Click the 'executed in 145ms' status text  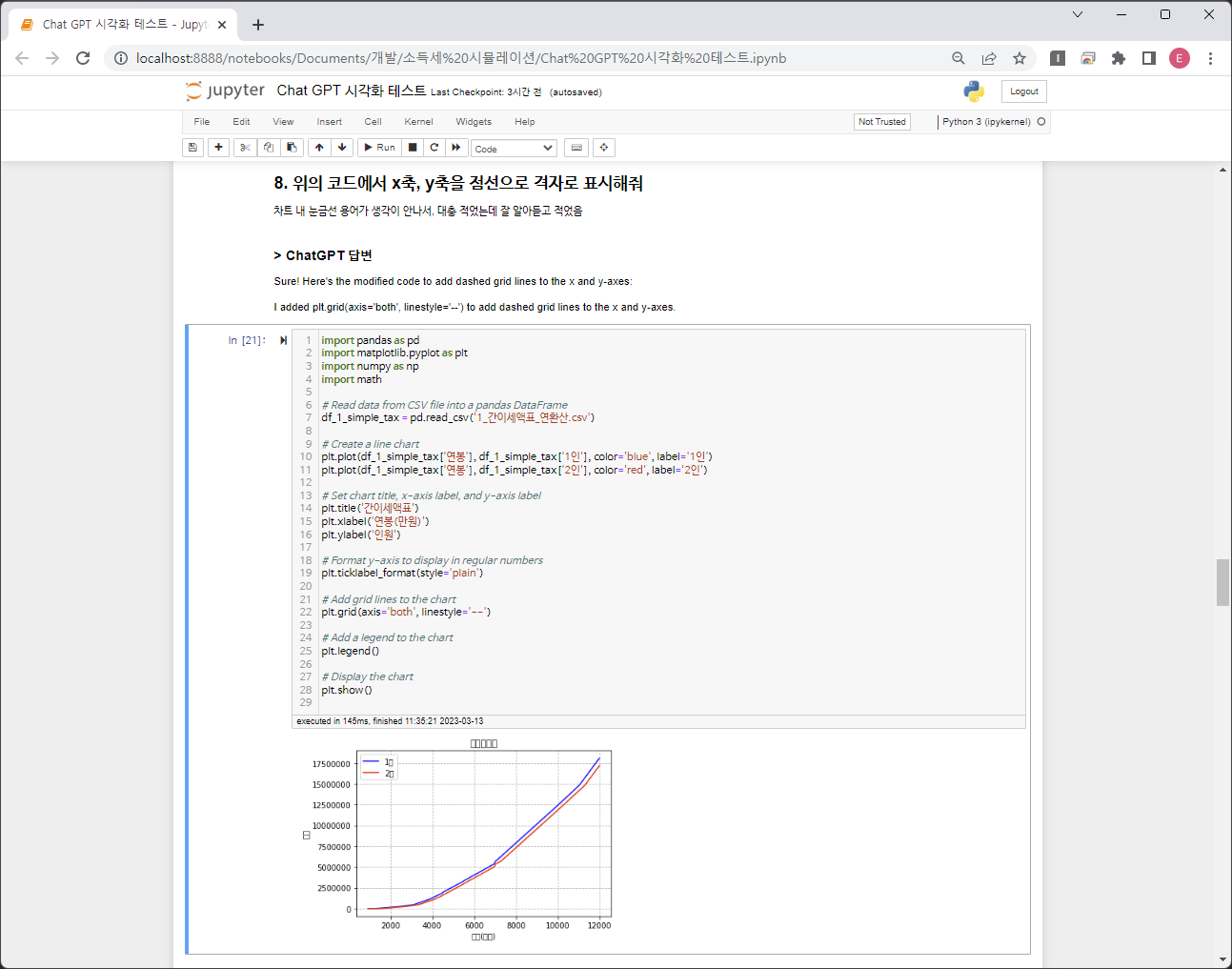(x=390, y=721)
